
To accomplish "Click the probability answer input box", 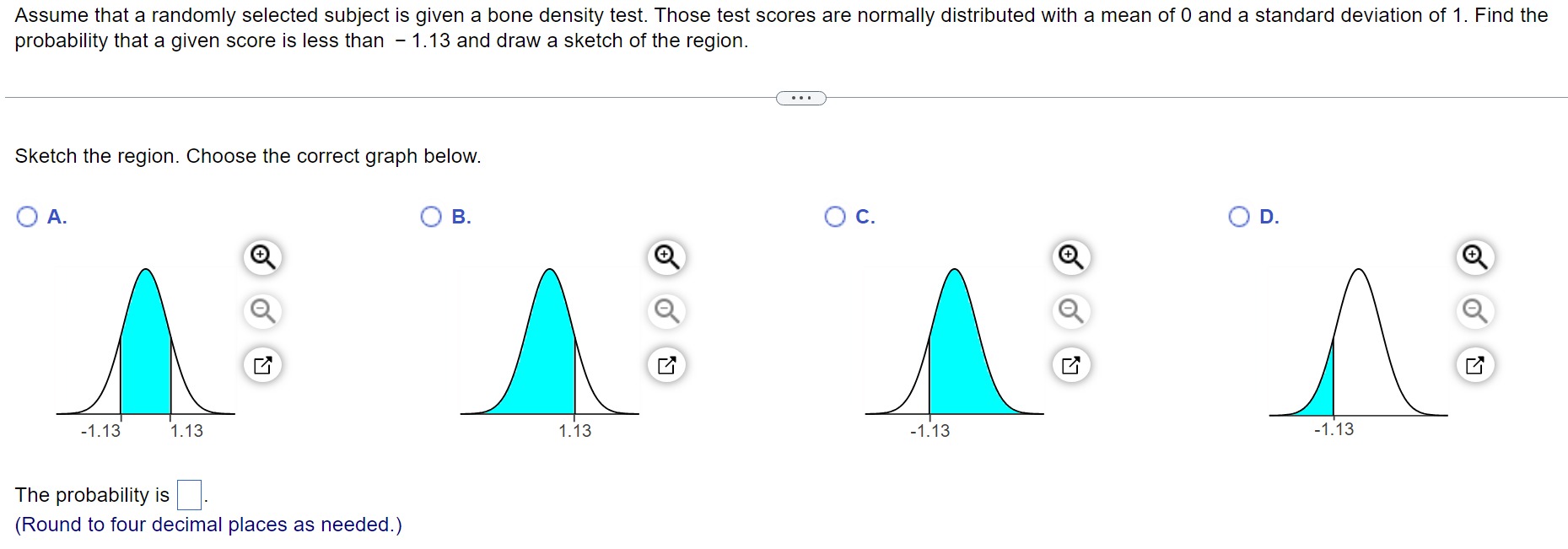I will coord(189,493).
